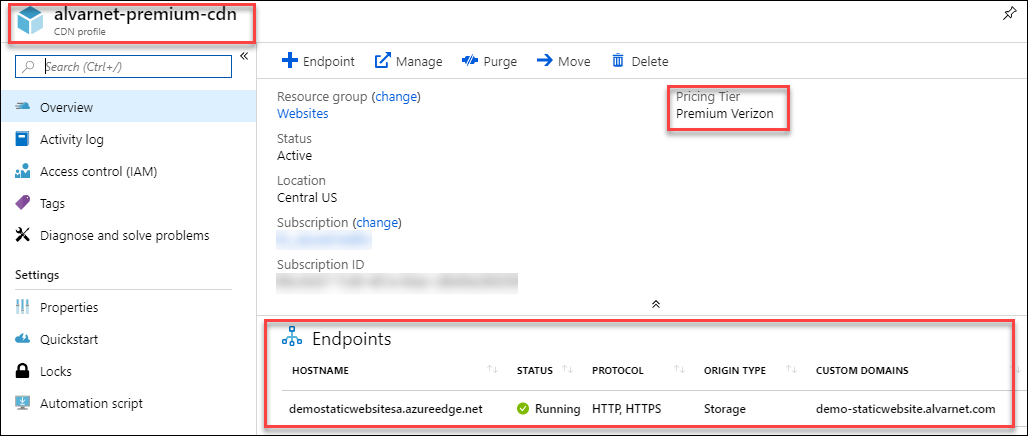
Task: Select the Purge toolbar command
Action: [489, 61]
